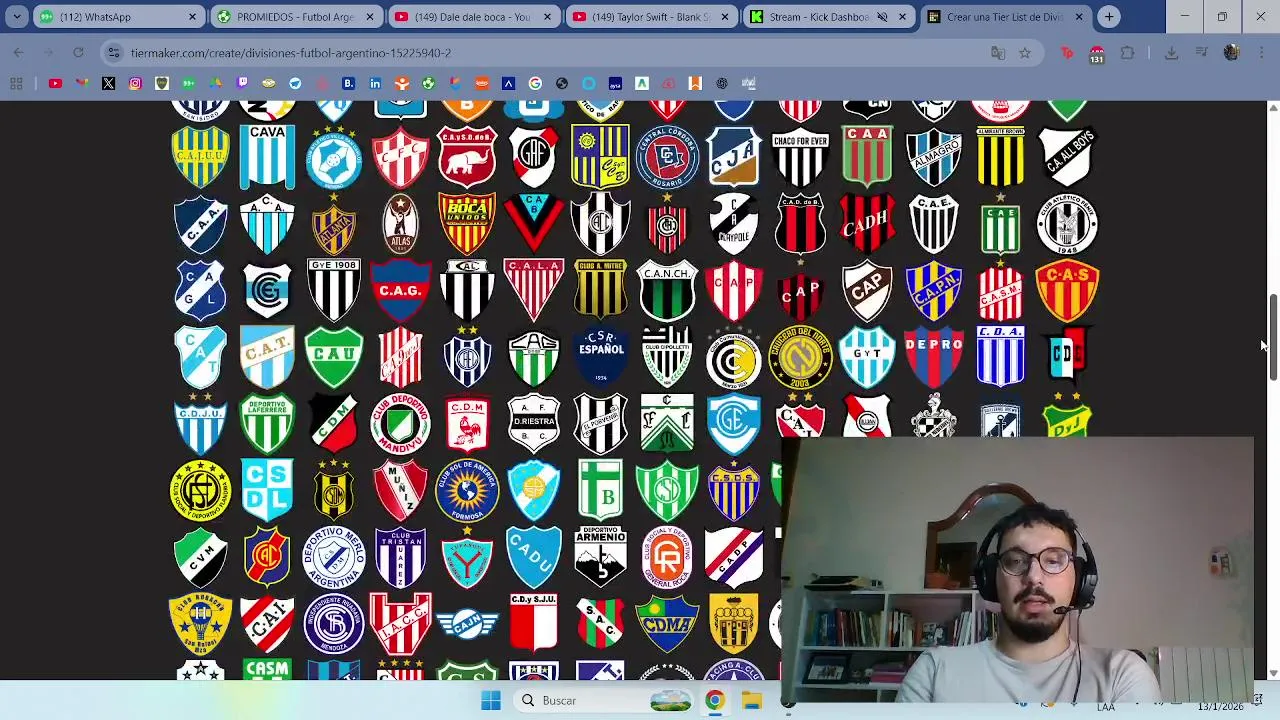Viewport: 1280px width, 720px height.
Task: Open Chrome downloads
Action: [x=1171, y=52]
